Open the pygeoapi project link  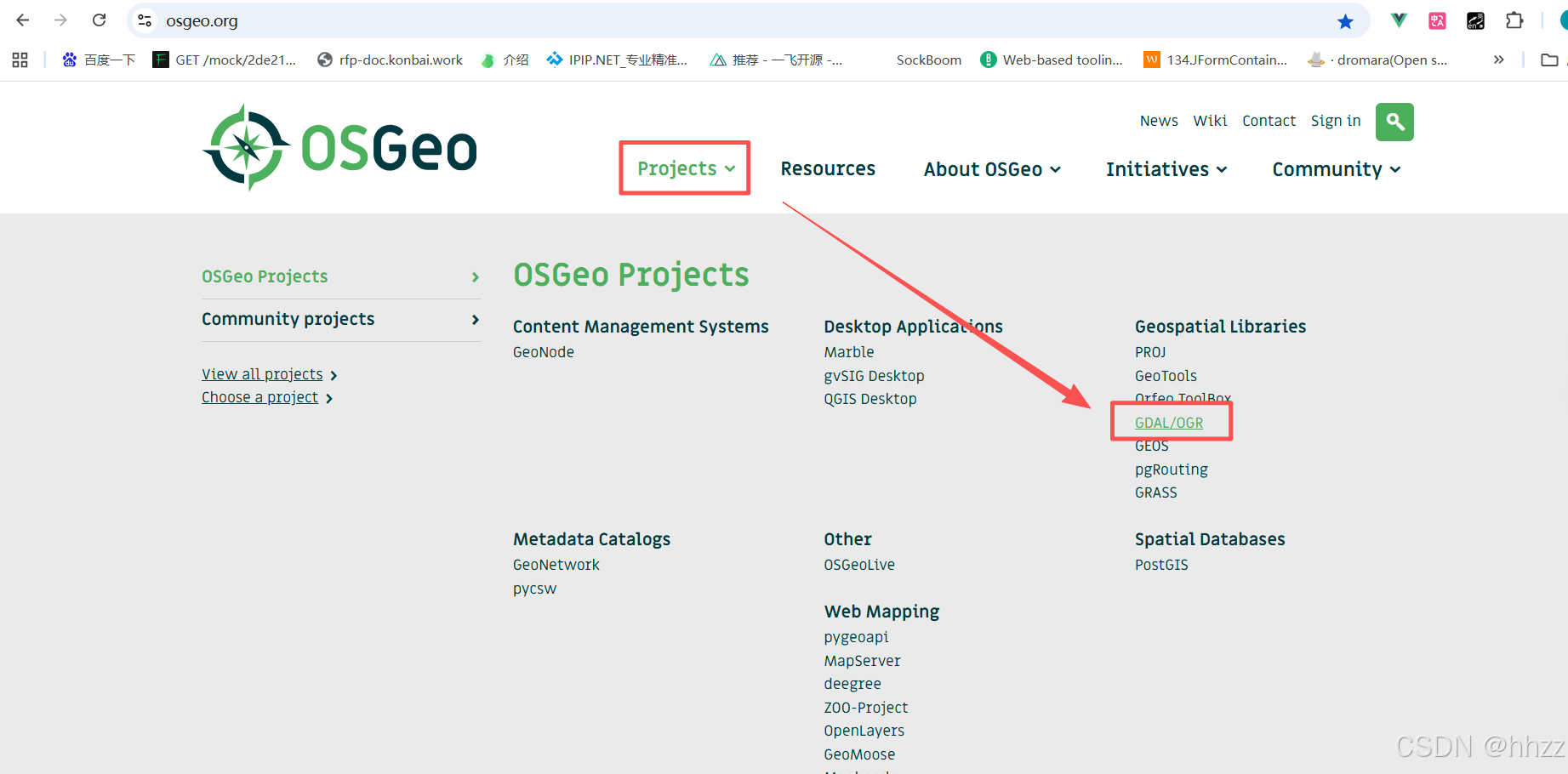click(x=856, y=637)
